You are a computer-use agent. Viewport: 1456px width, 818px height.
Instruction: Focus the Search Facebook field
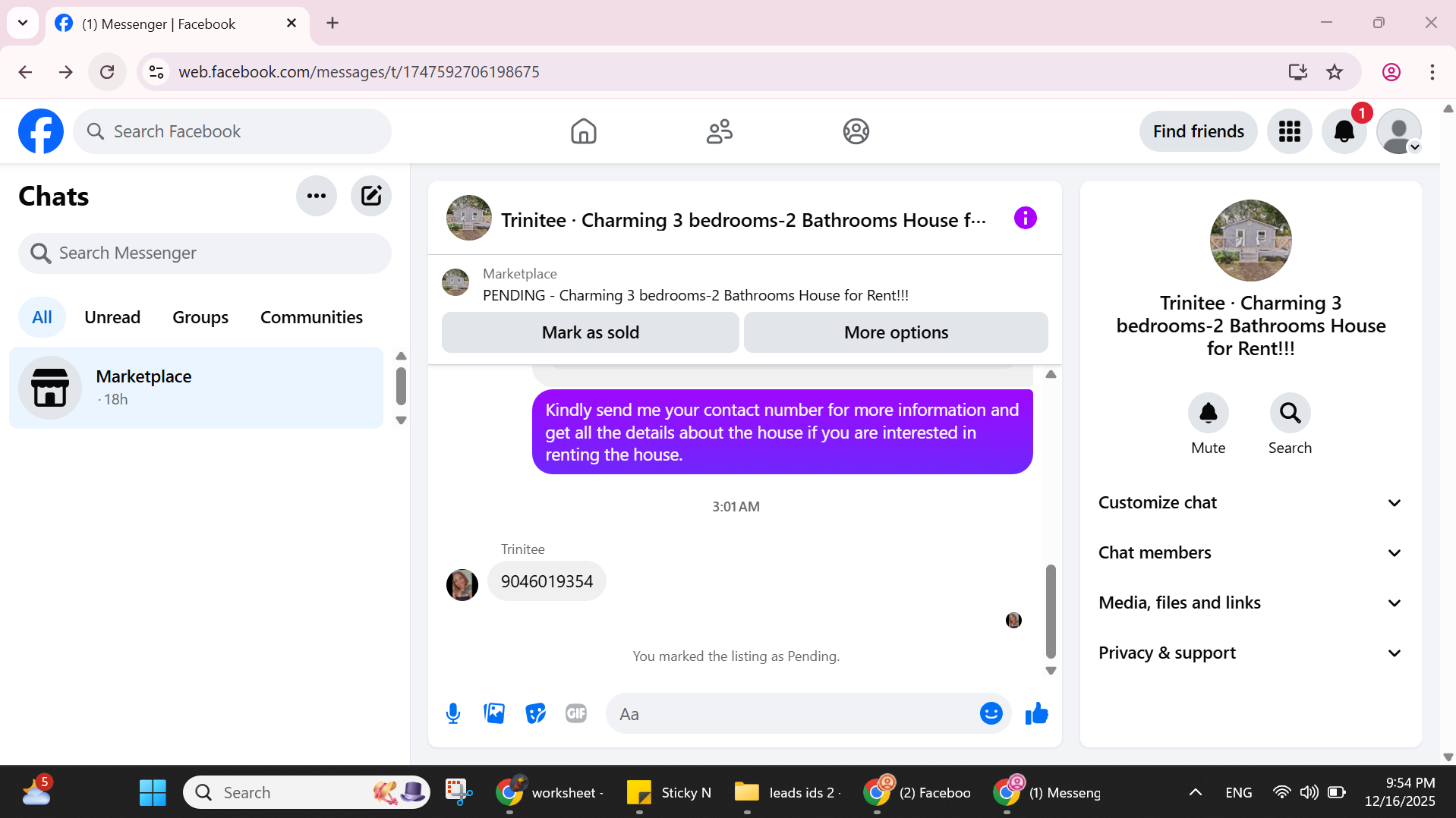point(232,131)
